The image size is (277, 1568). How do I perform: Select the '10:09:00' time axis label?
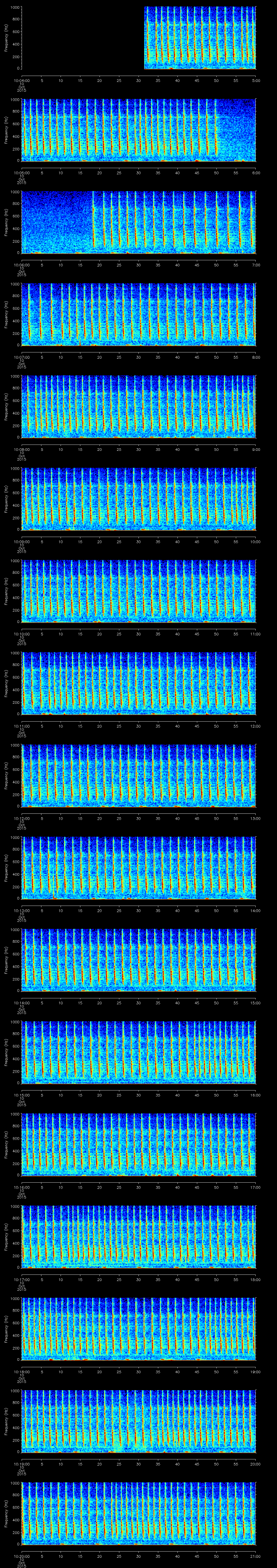tap(22, 542)
